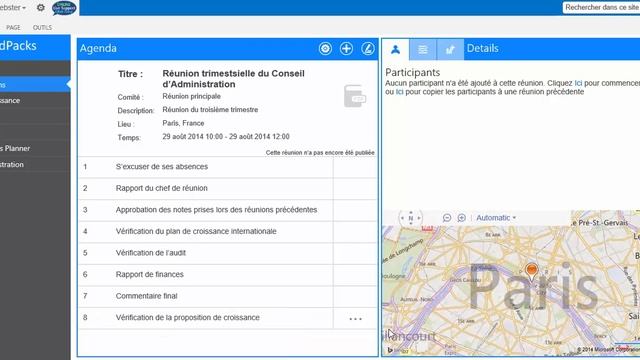Click the 'Paris, France' location value
The width and height of the screenshot is (640, 360).
point(183,123)
